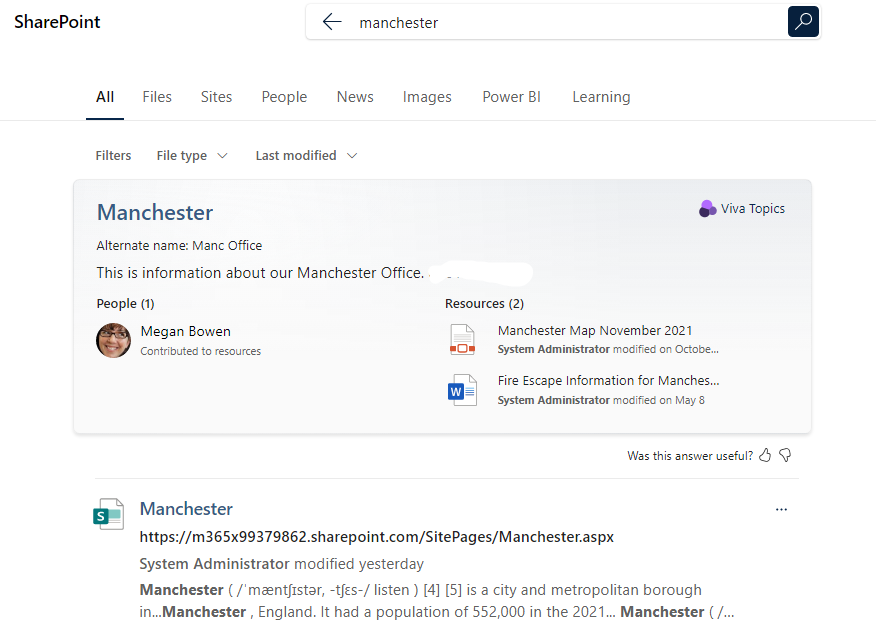
Task: Expand the File type filter dropdown
Action: coord(192,155)
